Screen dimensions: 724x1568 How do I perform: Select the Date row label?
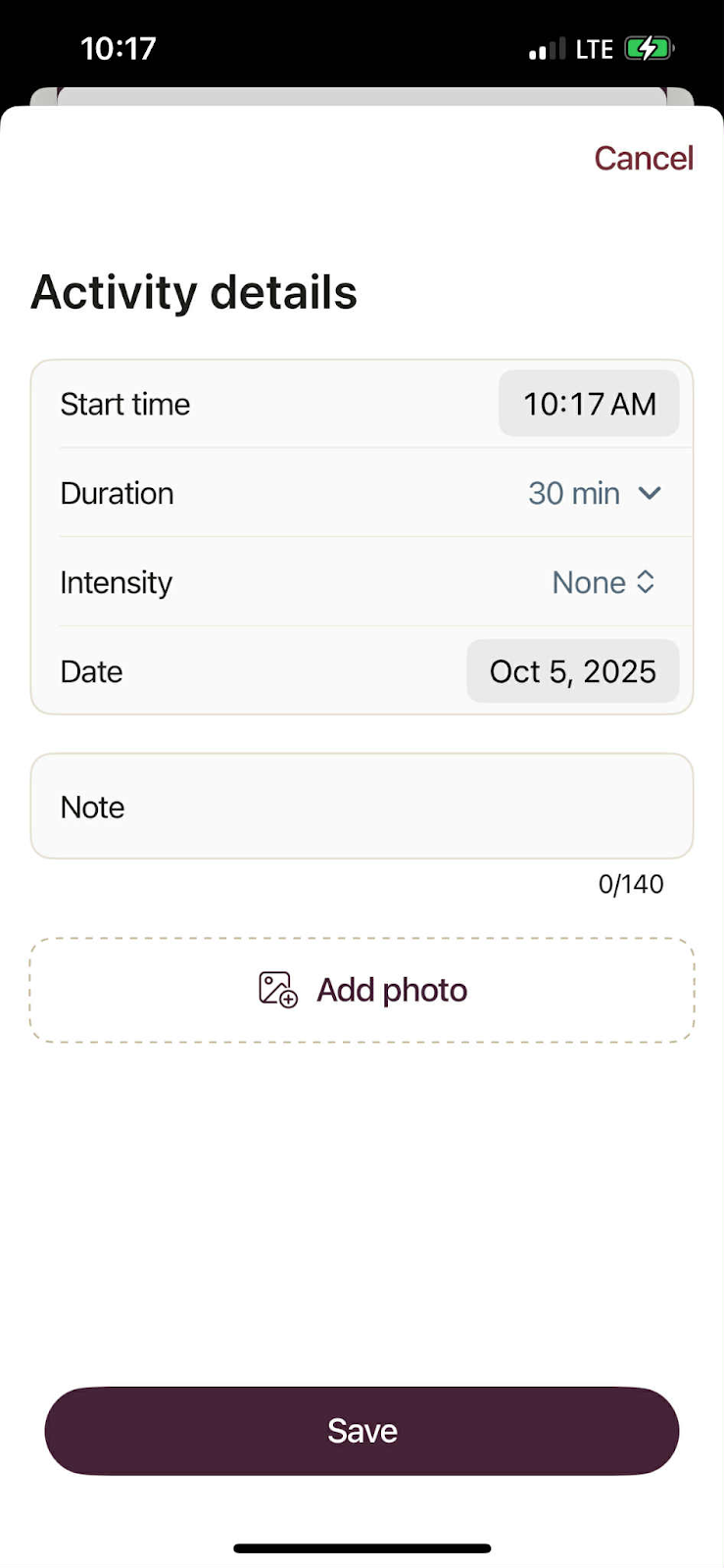coord(91,671)
